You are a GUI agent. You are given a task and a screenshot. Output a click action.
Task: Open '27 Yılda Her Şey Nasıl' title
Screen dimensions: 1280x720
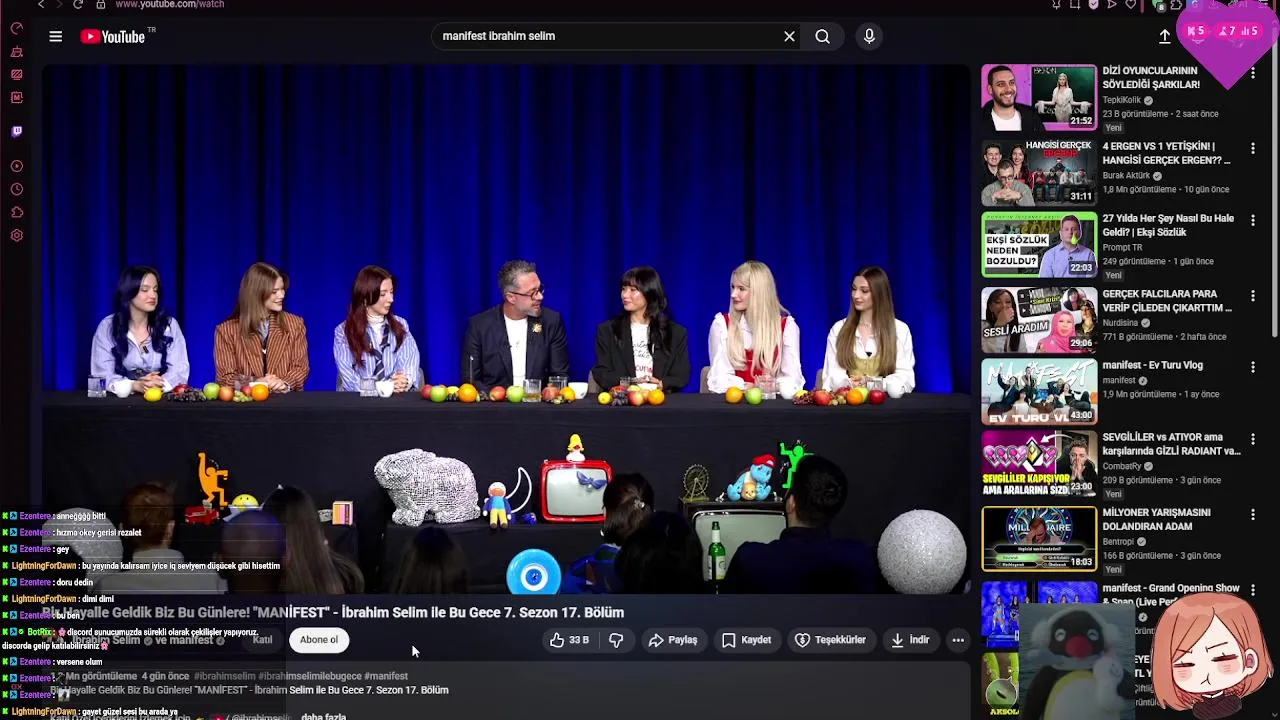tap(1168, 225)
